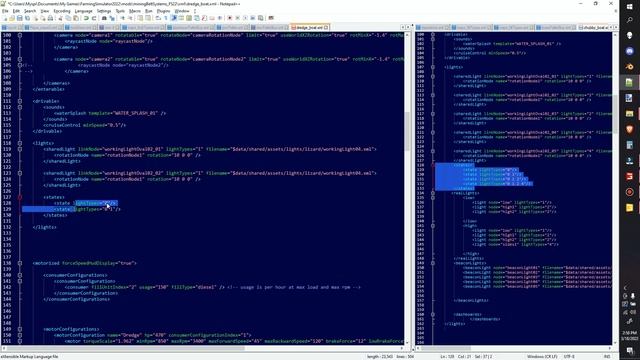
Task: Open the Window menu
Action: pyautogui.click(x=182, y=11)
